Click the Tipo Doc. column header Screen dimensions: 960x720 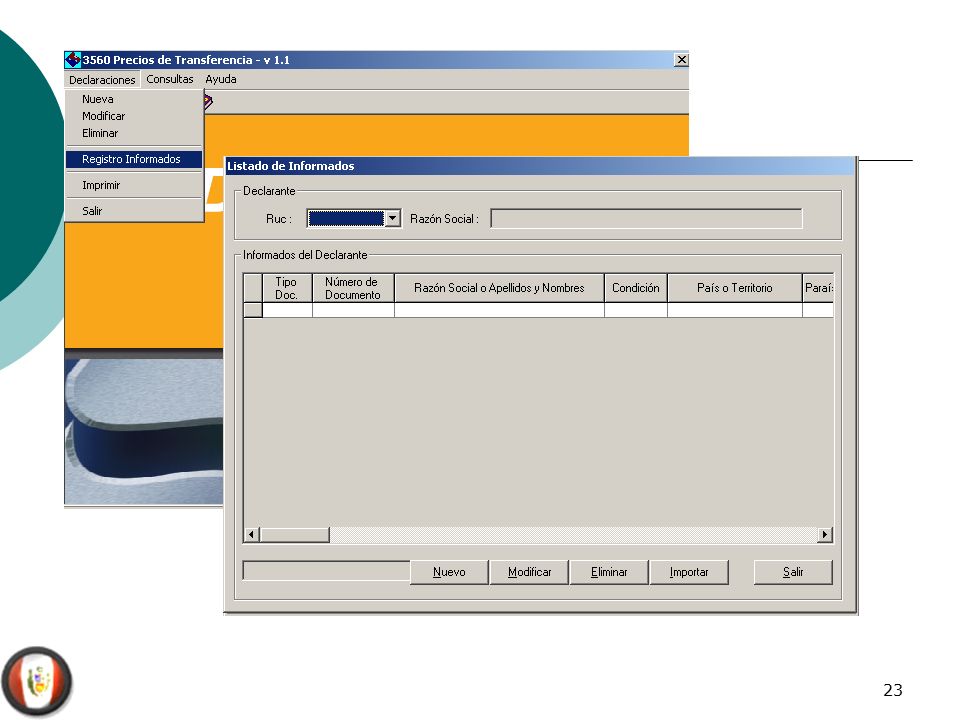pyautogui.click(x=287, y=288)
